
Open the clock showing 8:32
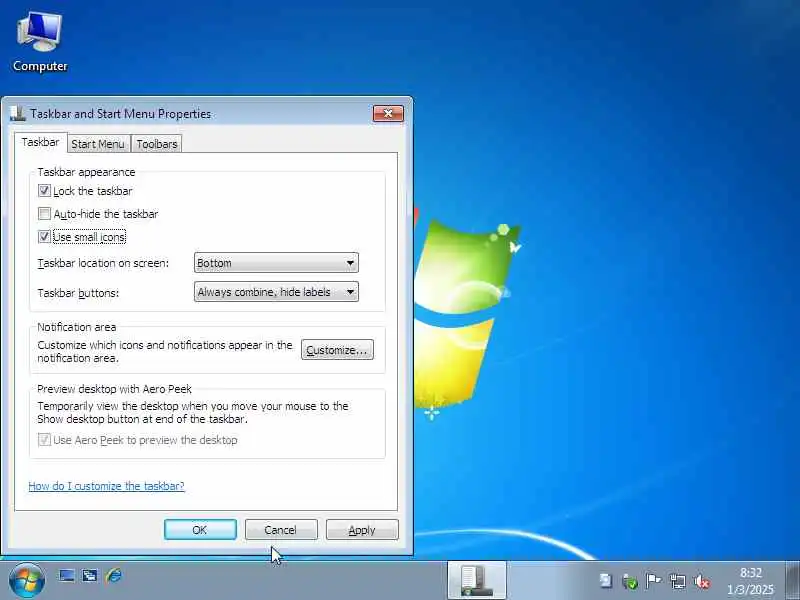(x=751, y=581)
